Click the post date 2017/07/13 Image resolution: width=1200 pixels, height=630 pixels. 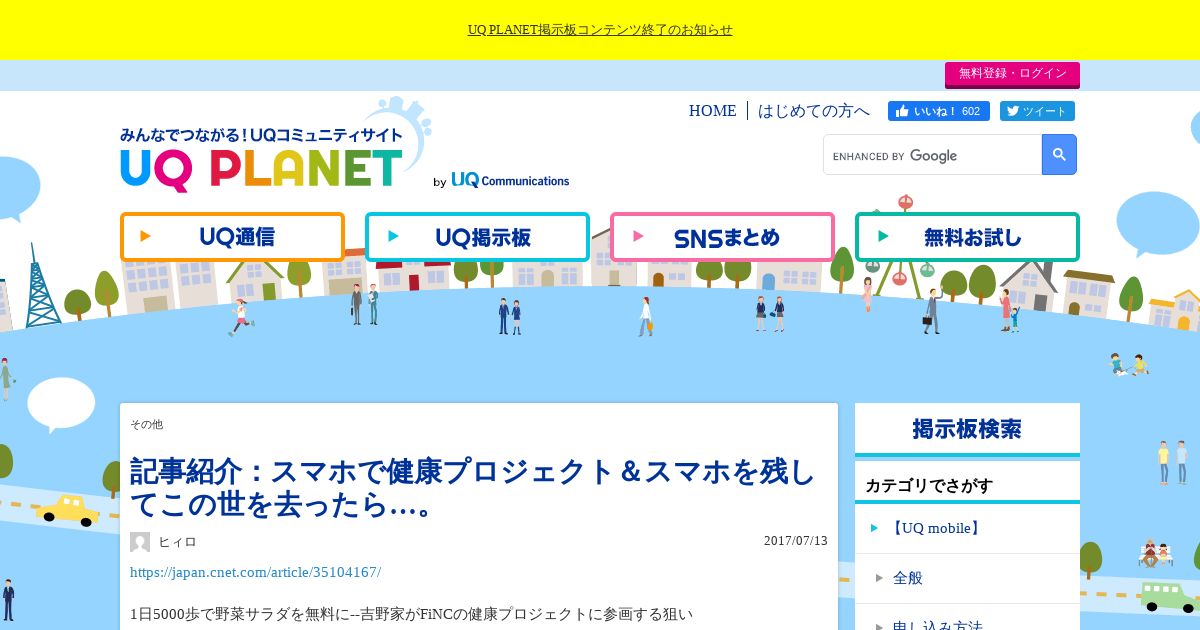coord(796,541)
